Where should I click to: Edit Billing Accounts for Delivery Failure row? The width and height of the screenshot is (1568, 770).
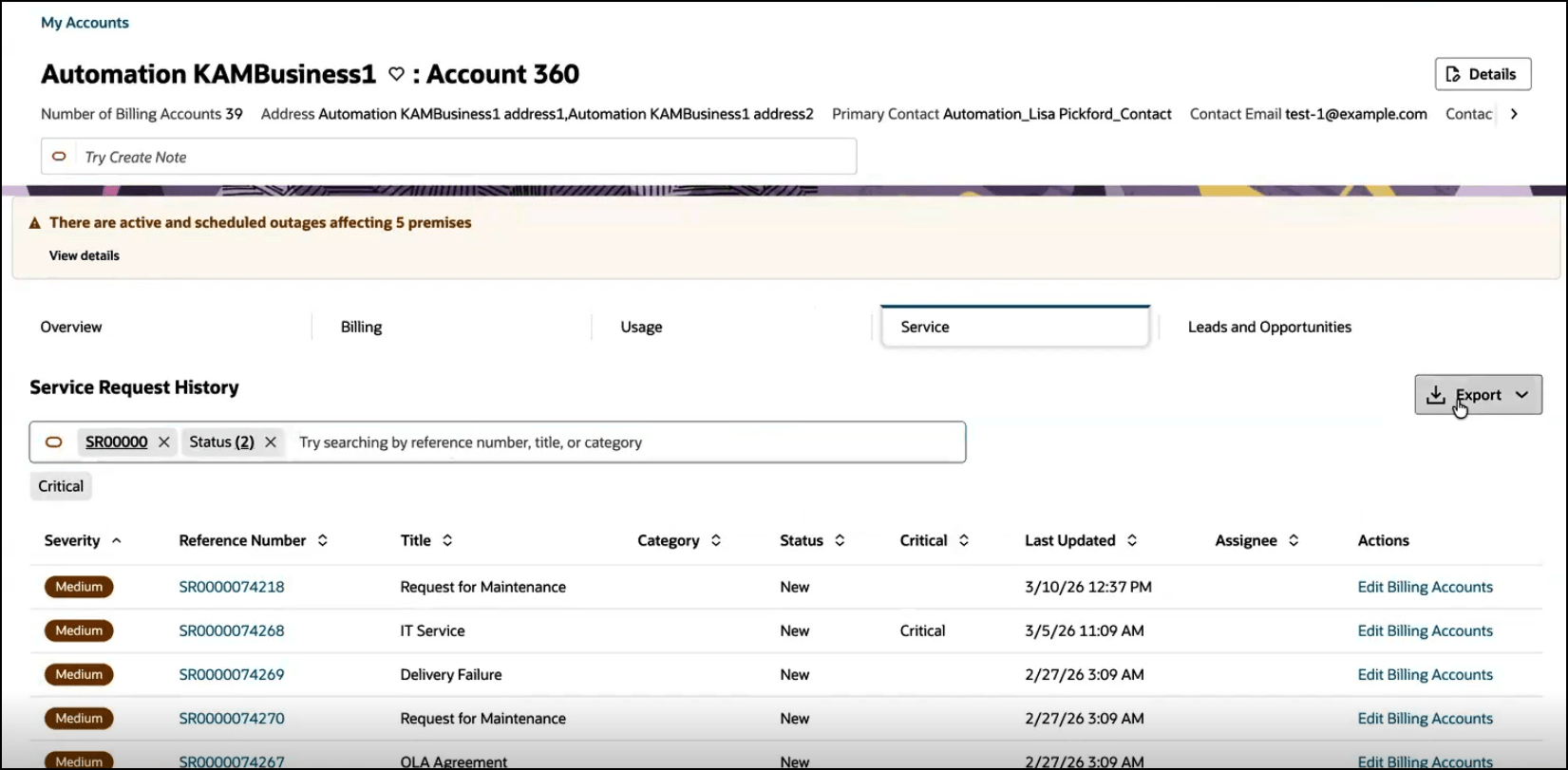1425,674
